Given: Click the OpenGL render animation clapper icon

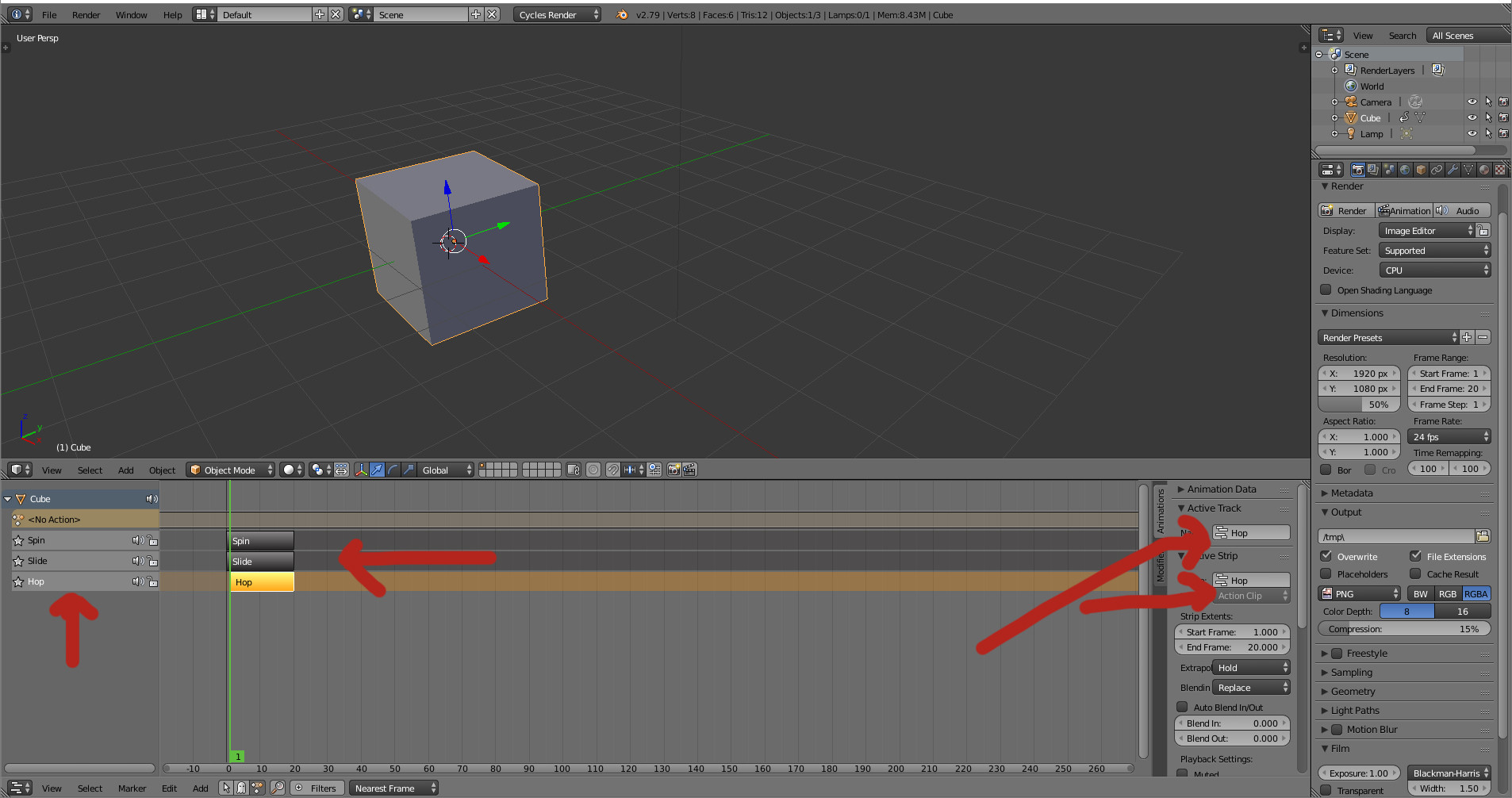Looking at the screenshot, I should point(690,470).
